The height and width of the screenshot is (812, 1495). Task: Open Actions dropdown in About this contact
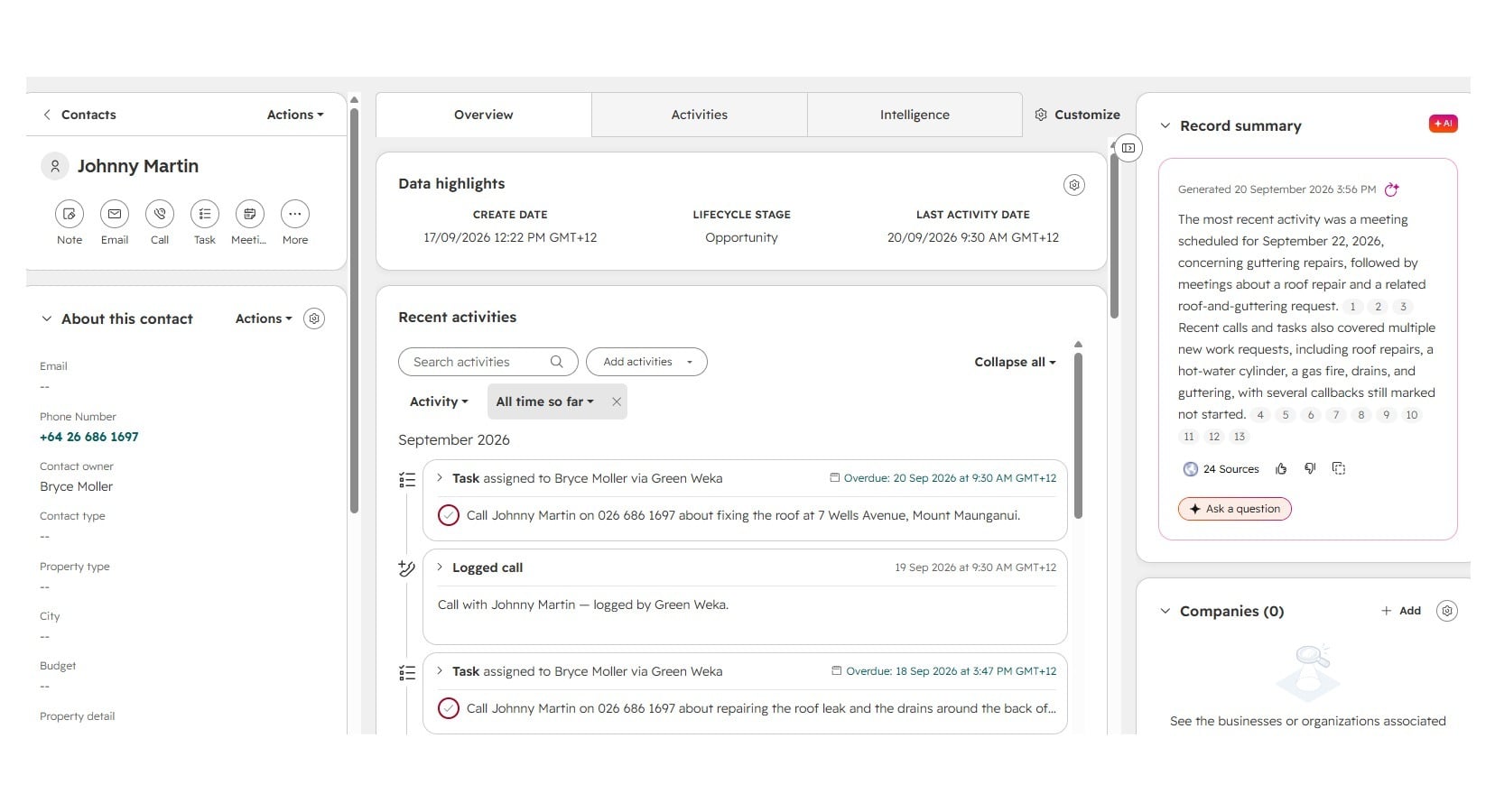pyautogui.click(x=264, y=318)
